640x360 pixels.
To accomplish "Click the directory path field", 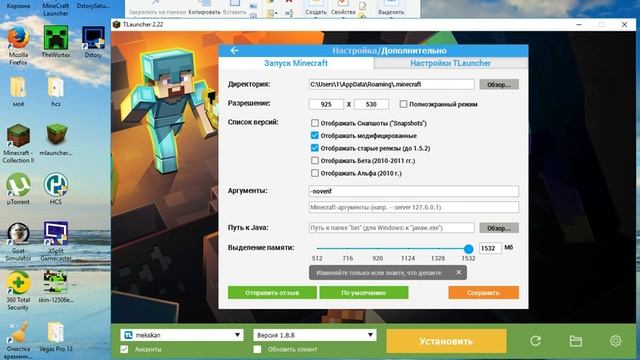I will (391, 84).
